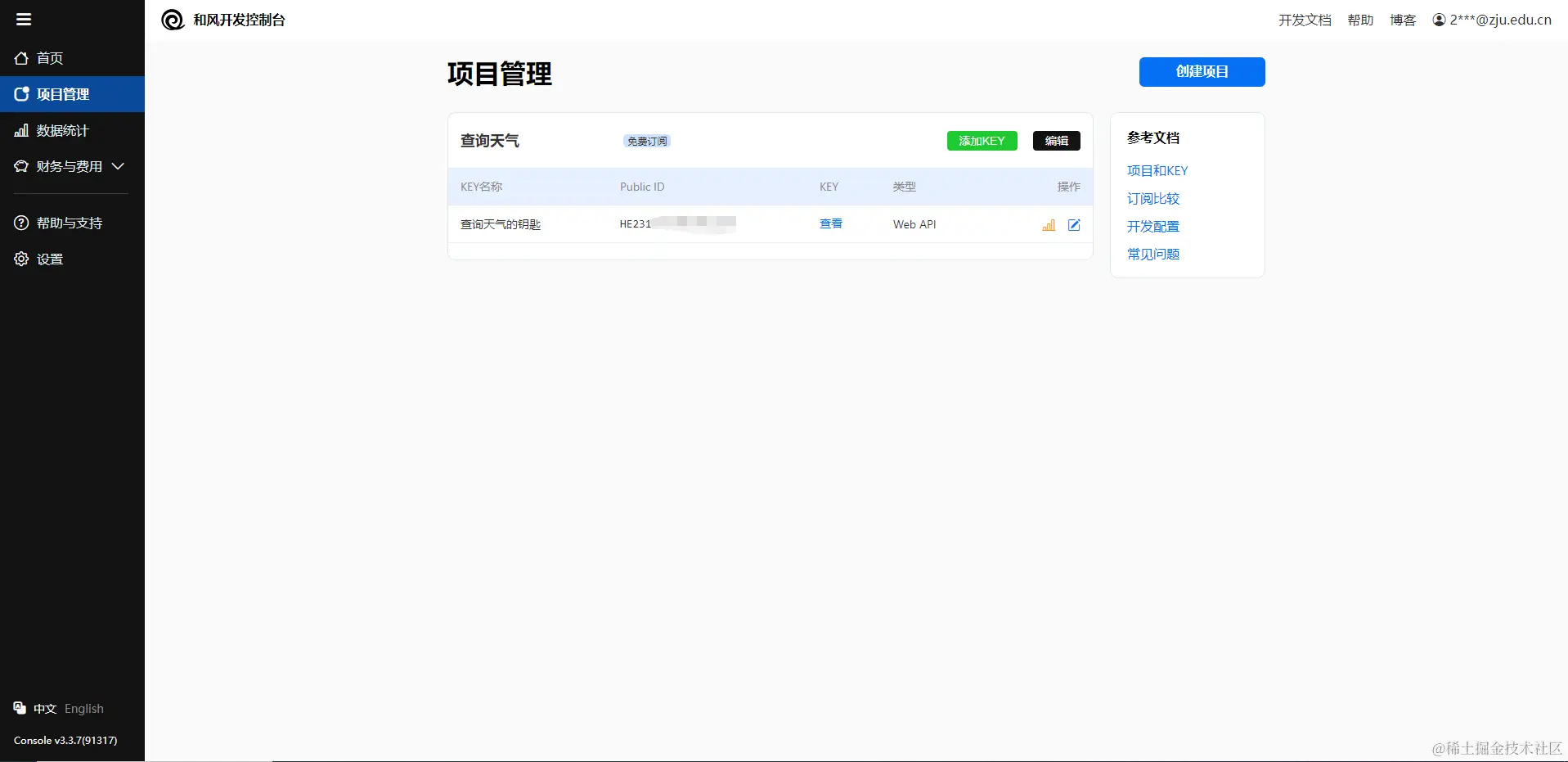Open 开发配置 reference document

click(x=1153, y=227)
